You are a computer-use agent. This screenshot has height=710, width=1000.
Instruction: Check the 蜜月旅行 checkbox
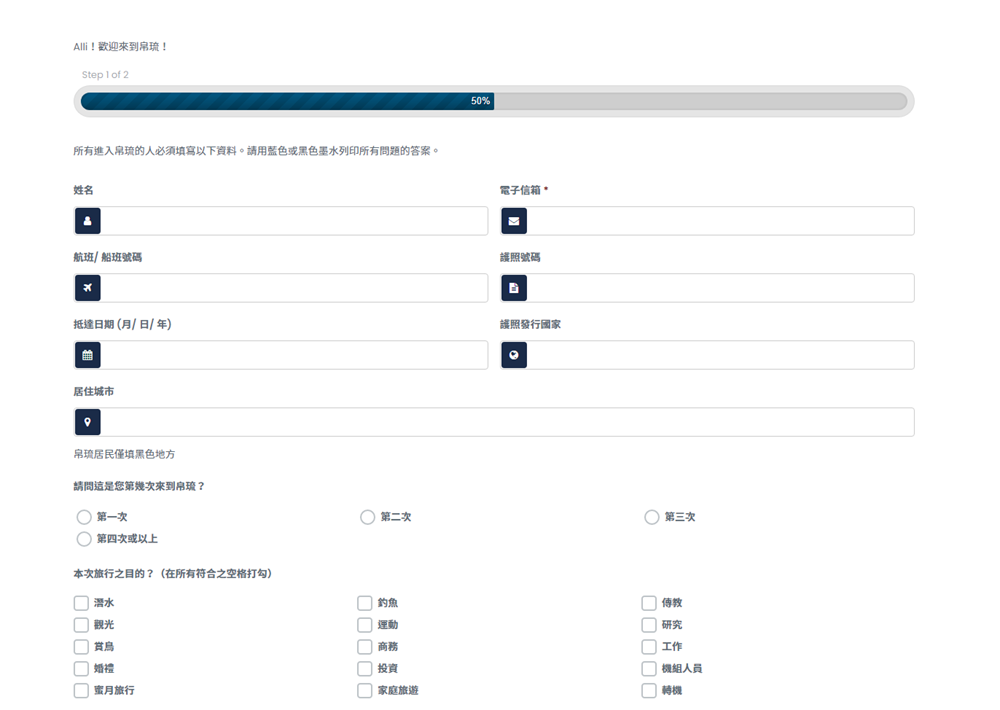(81, 690)
